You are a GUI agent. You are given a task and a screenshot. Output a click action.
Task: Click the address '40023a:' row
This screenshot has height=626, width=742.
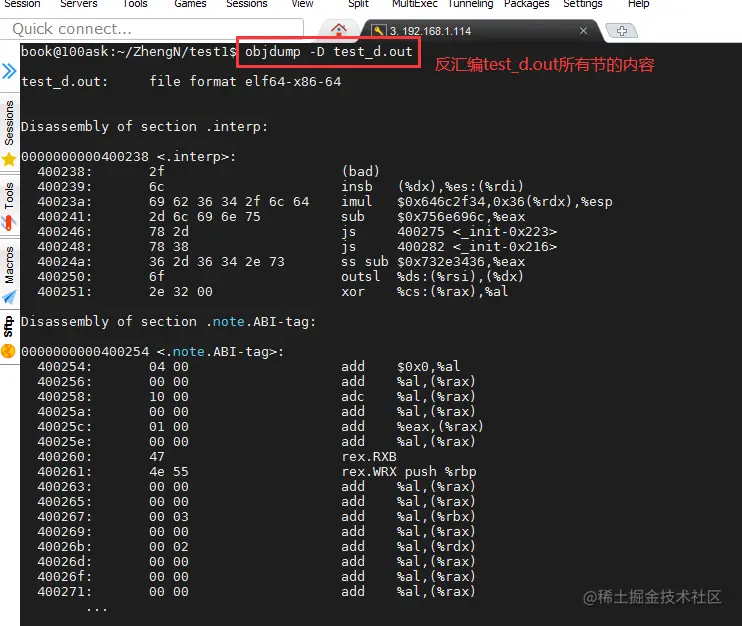(x=325, y=202)
